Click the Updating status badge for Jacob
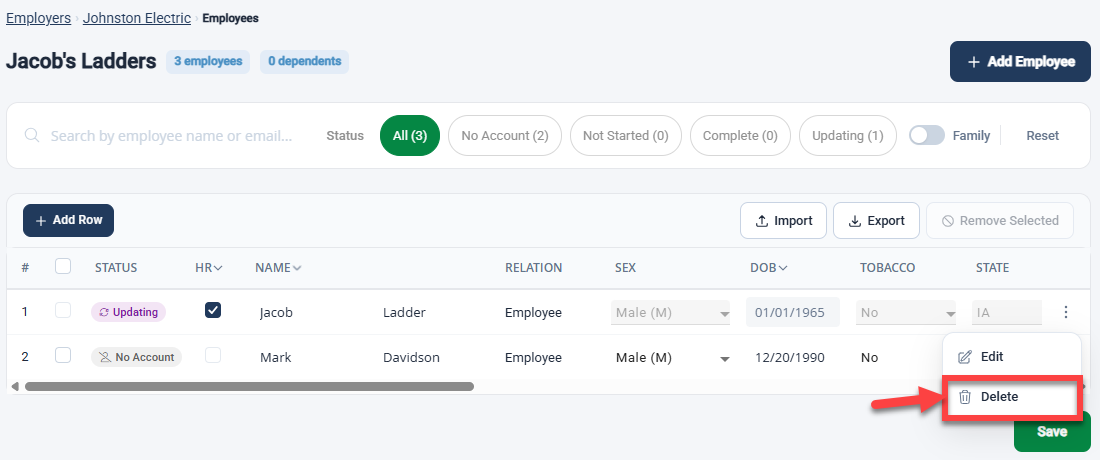Viewport: 1100px width, 460px height. 128,312
